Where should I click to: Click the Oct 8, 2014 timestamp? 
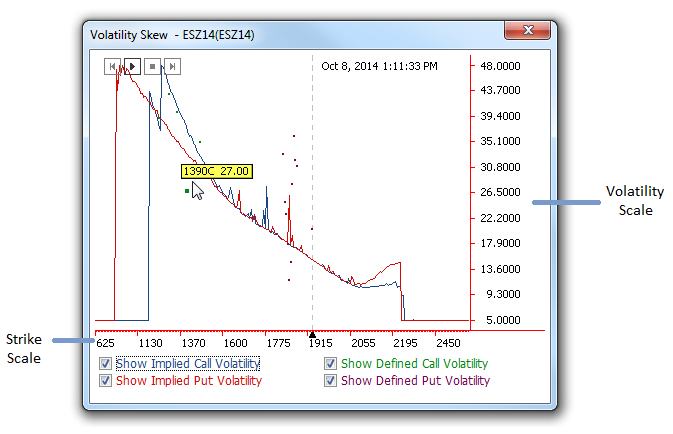pyautogui.click(x=379, y=67)
